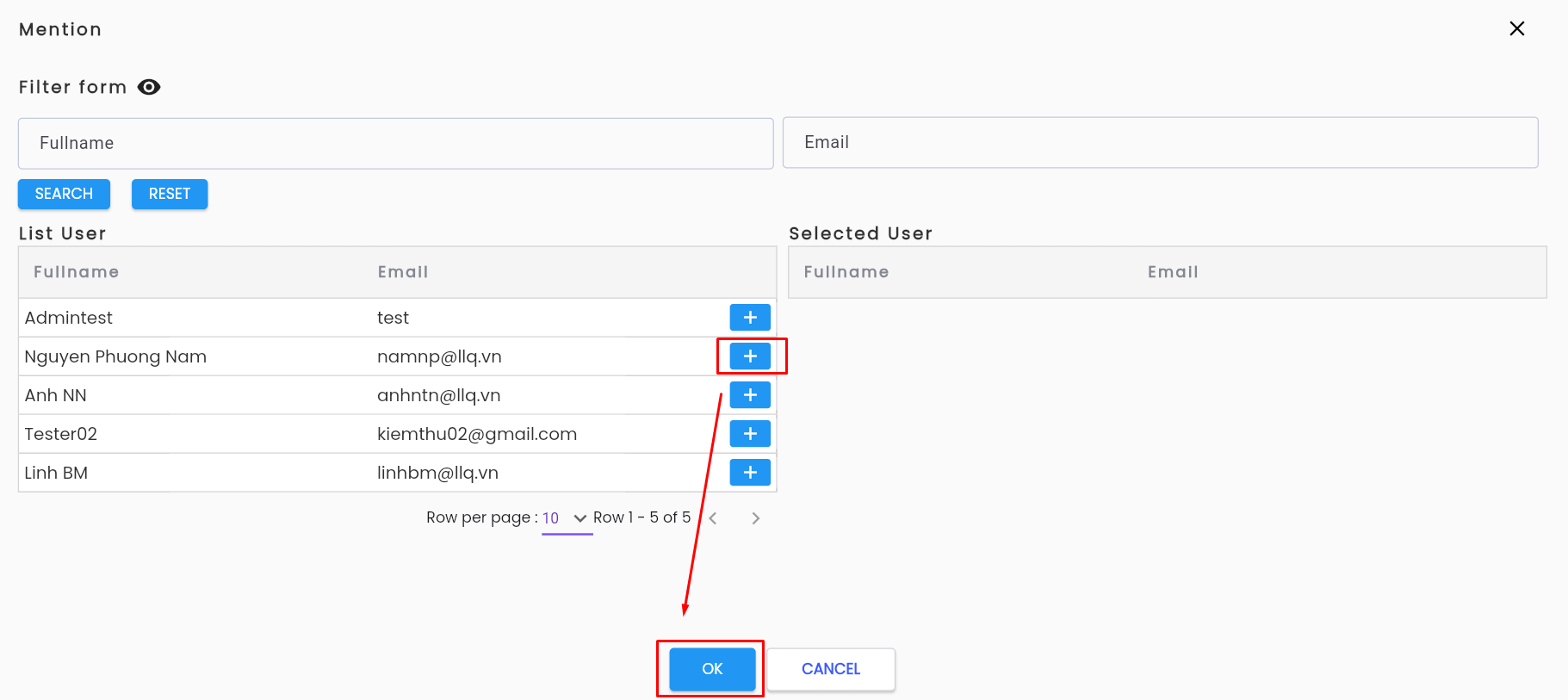Click the SEARCH button
The height and width of the screenshot is (700, 1568).
(x=64, y=194)
